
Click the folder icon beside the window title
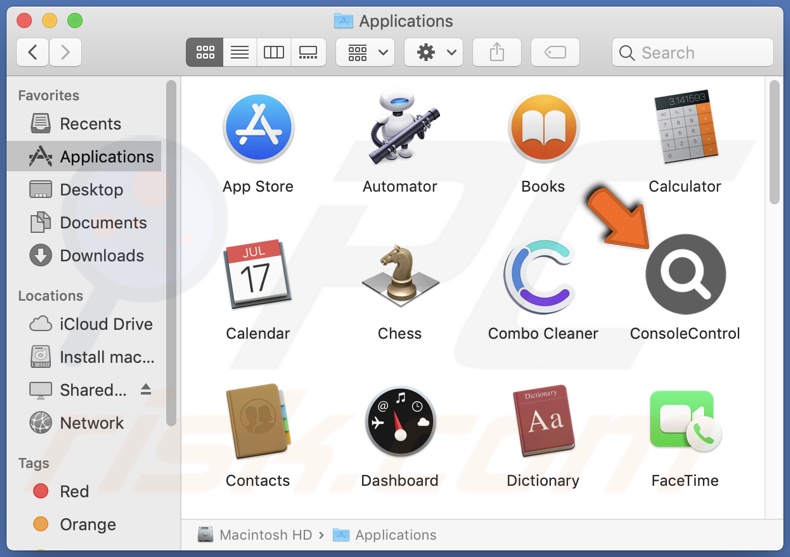(x=343, y=21)
